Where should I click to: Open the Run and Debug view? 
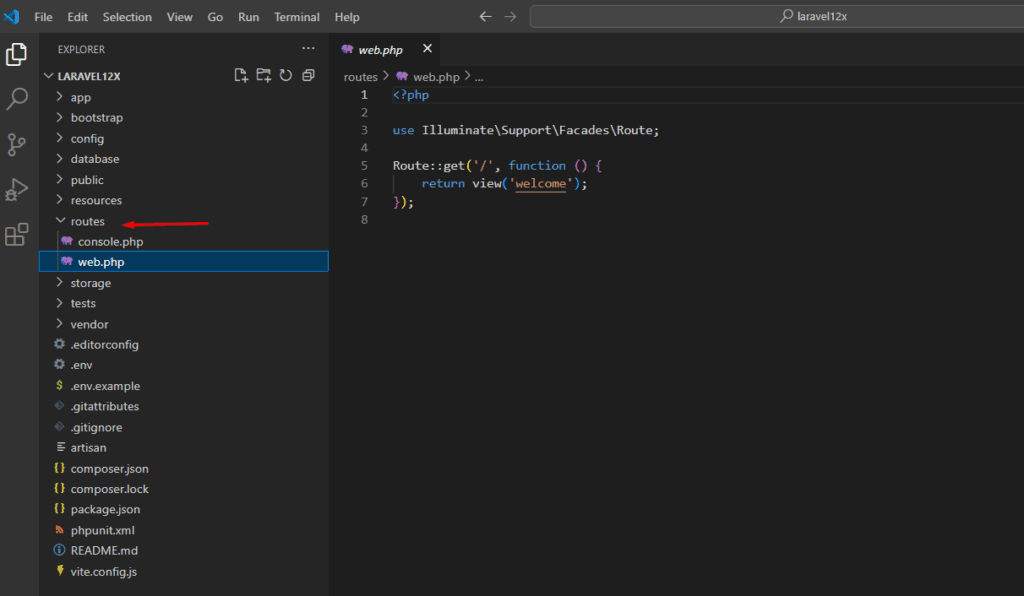(x=17, y=189)
